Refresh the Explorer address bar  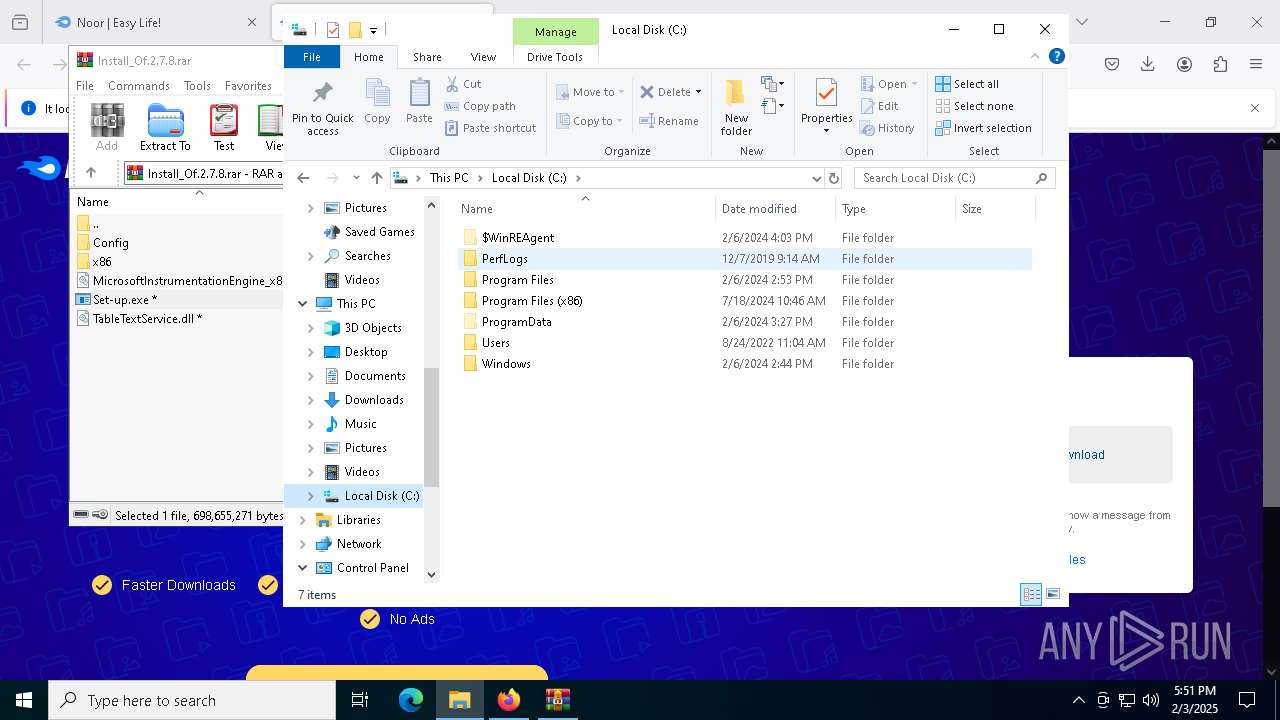point(834,178)
